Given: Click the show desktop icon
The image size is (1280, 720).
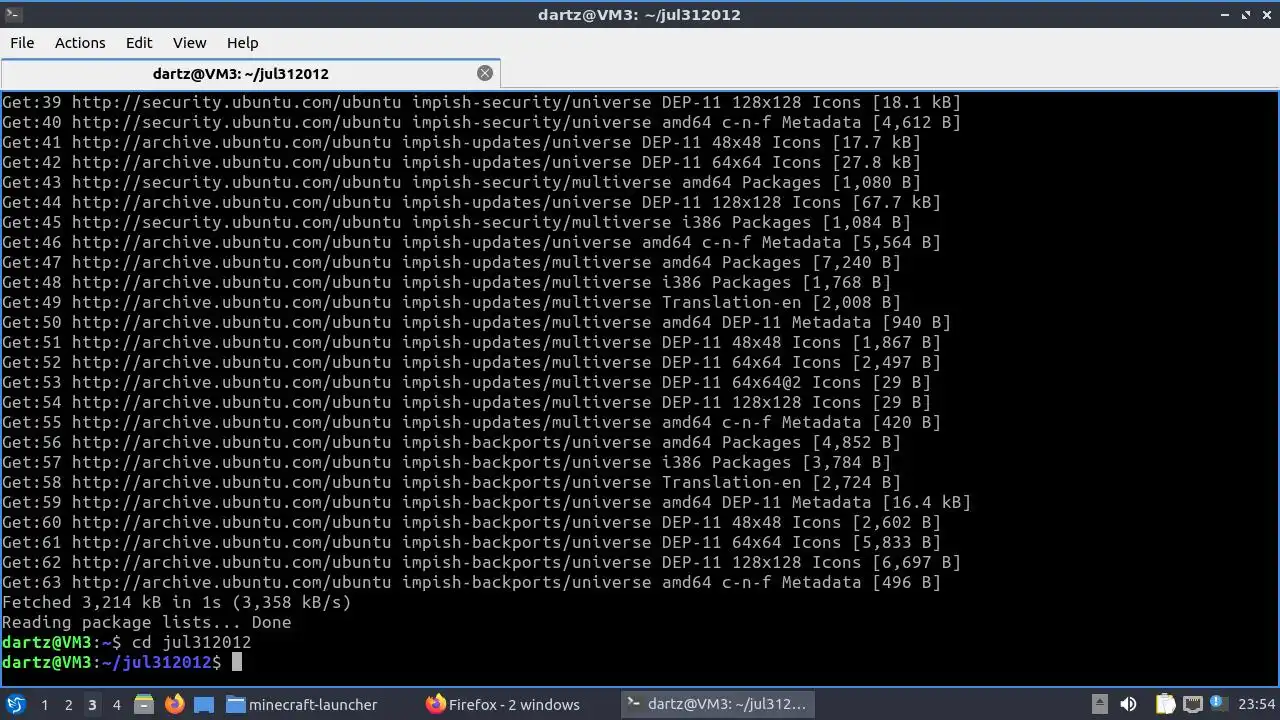Looking at the screenshot, I should click(203, 704).
